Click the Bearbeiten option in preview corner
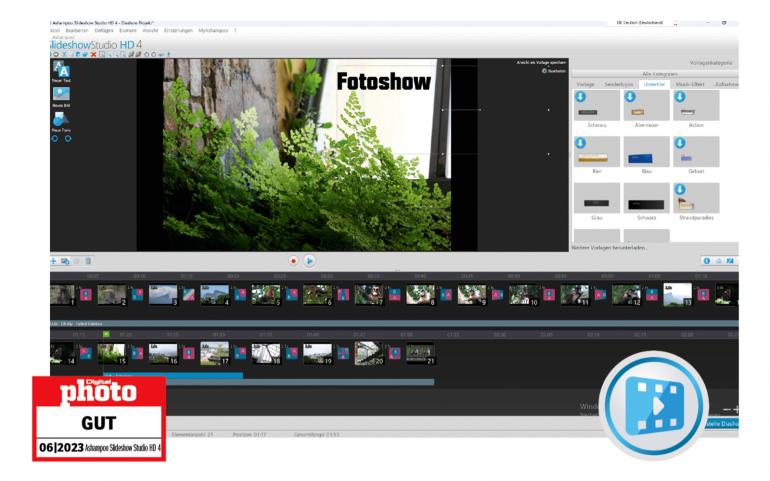The height and width of the screenshot is (481, 770). (x=554, y=71)
